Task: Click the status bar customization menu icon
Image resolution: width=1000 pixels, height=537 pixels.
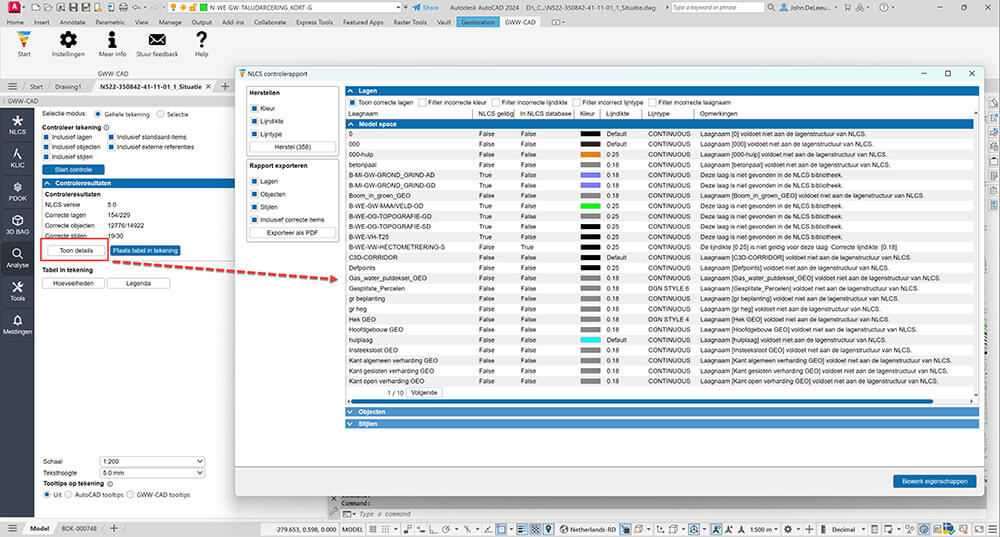Action: [x=992, y=529]
